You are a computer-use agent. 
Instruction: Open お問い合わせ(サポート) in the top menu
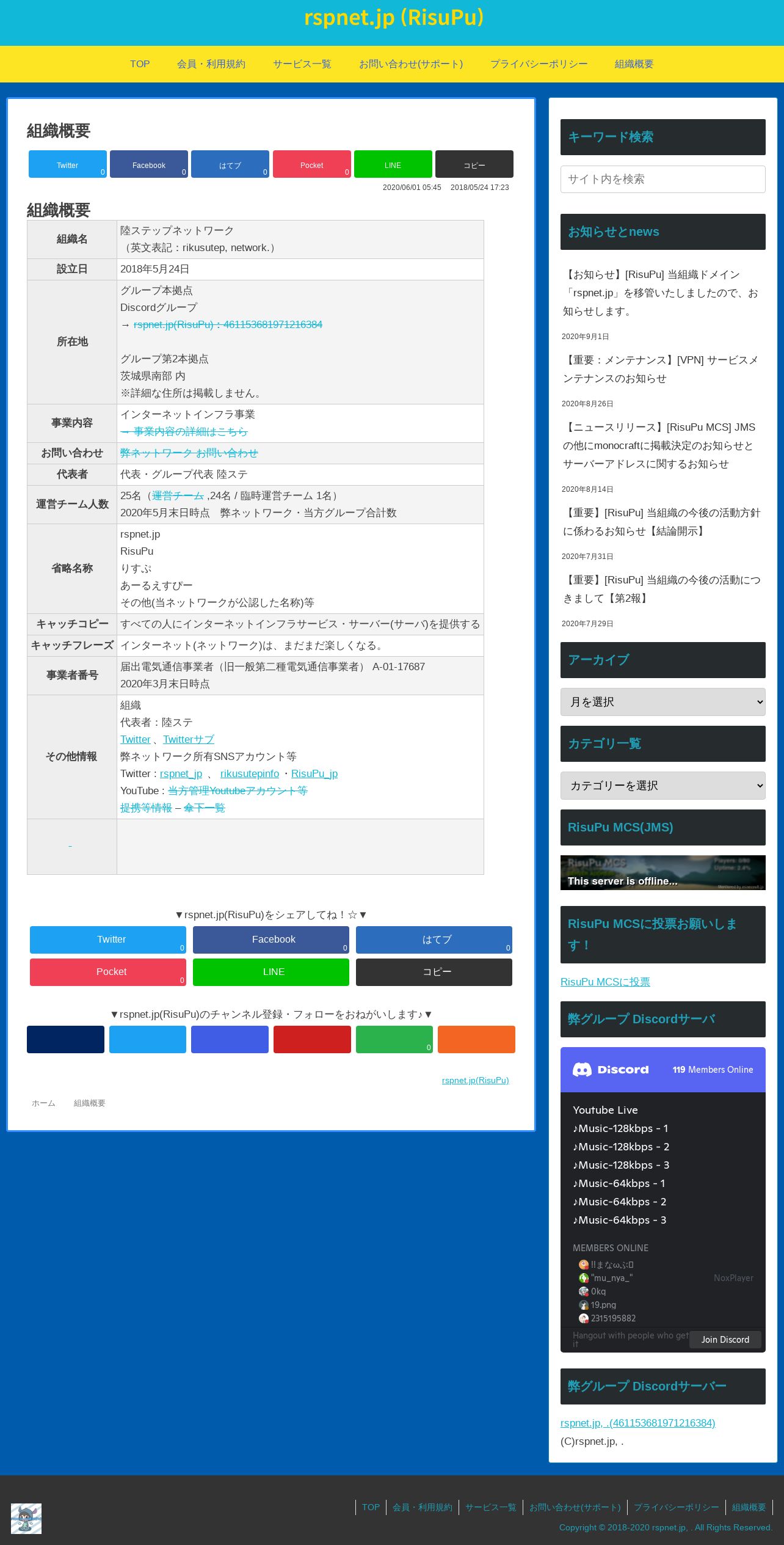(x=411, y=64)
